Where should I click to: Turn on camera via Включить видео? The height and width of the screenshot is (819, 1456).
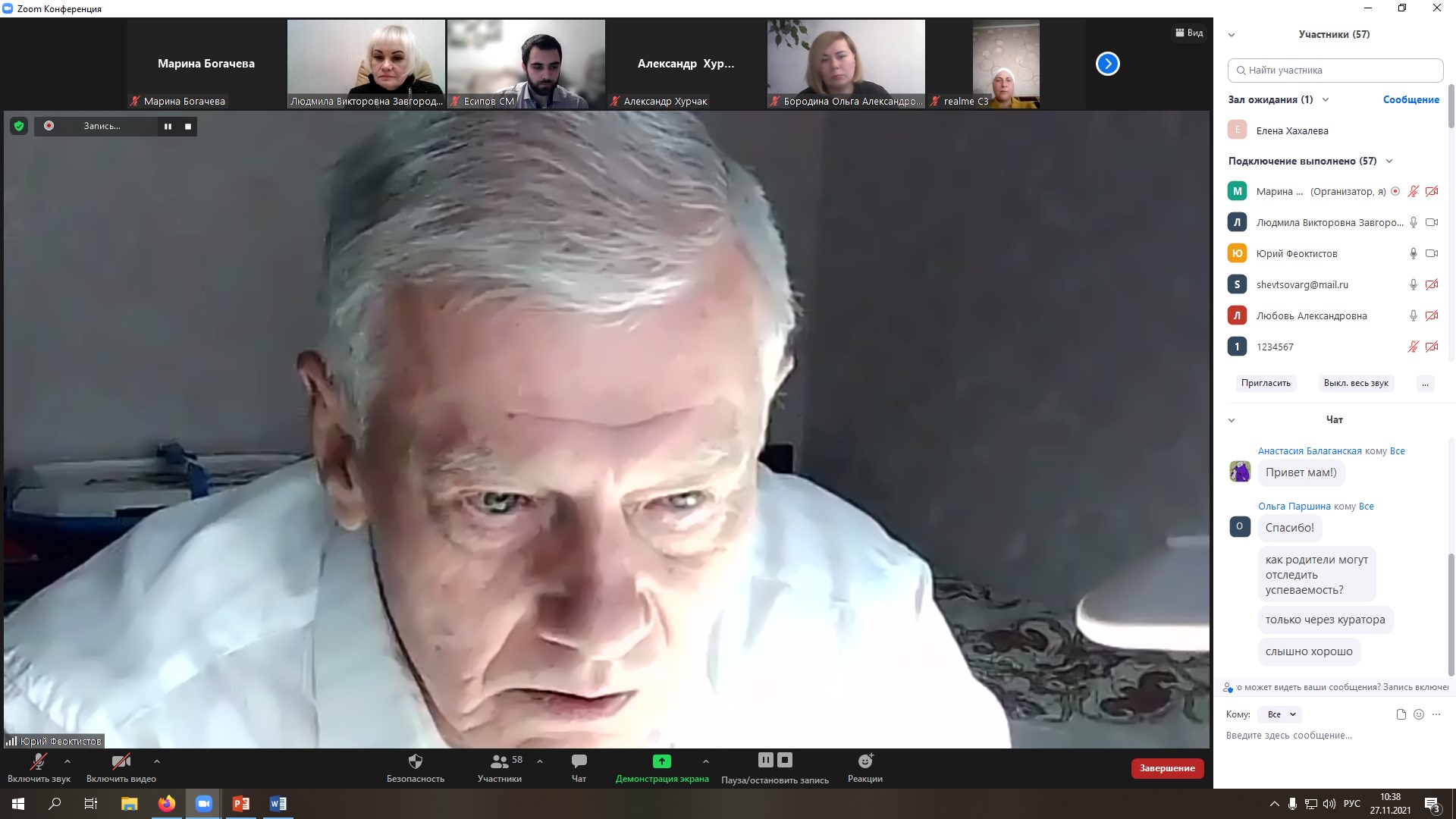coord(121,767)
